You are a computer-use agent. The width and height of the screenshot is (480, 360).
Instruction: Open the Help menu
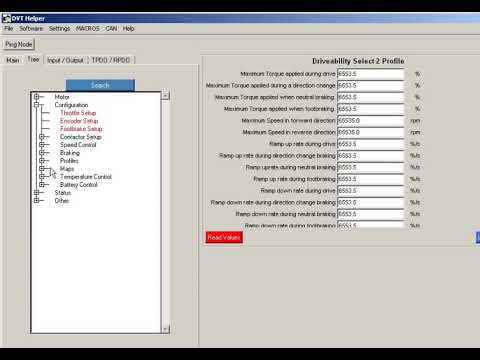tap(128, 29)
